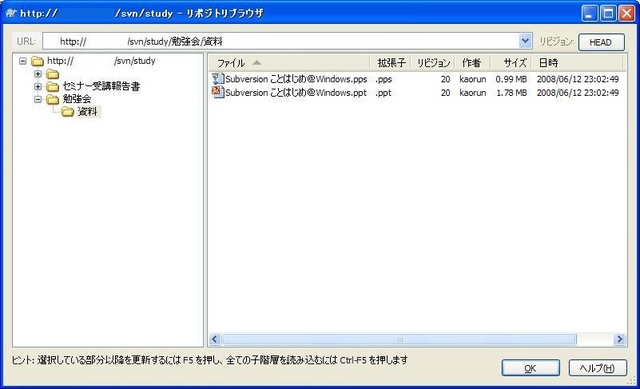The image size is (640, 389).
Task: Click the resize grip at window corner
Action: point(632,381)
